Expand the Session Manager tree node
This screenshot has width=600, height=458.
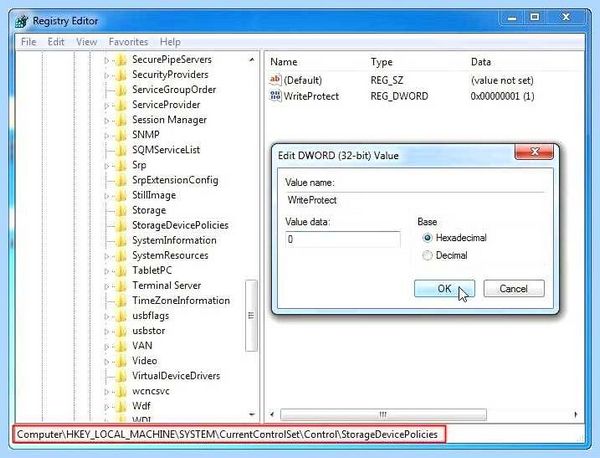(x=107, y=121)
